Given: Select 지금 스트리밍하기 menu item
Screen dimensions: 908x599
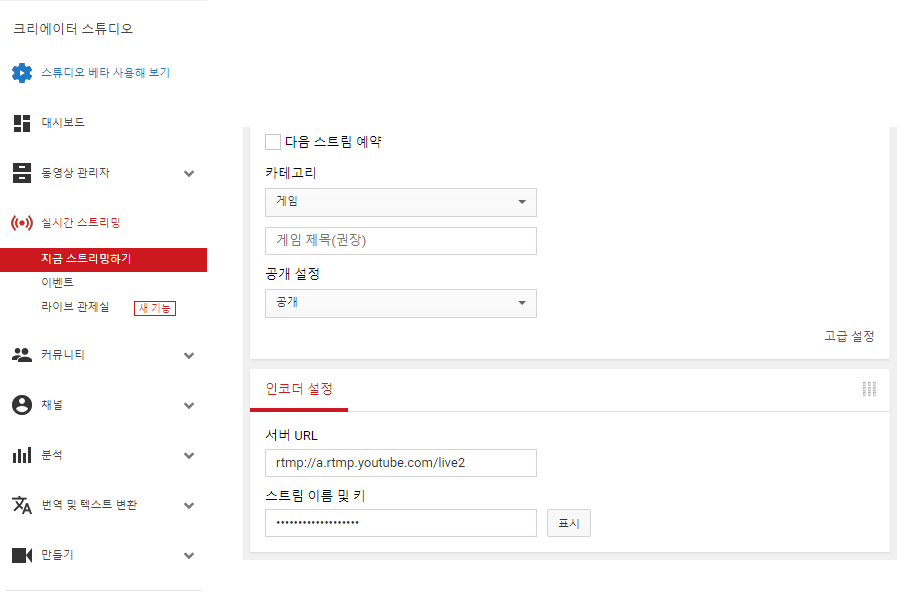Looking at the screenshot, I should tap(103, 260).
